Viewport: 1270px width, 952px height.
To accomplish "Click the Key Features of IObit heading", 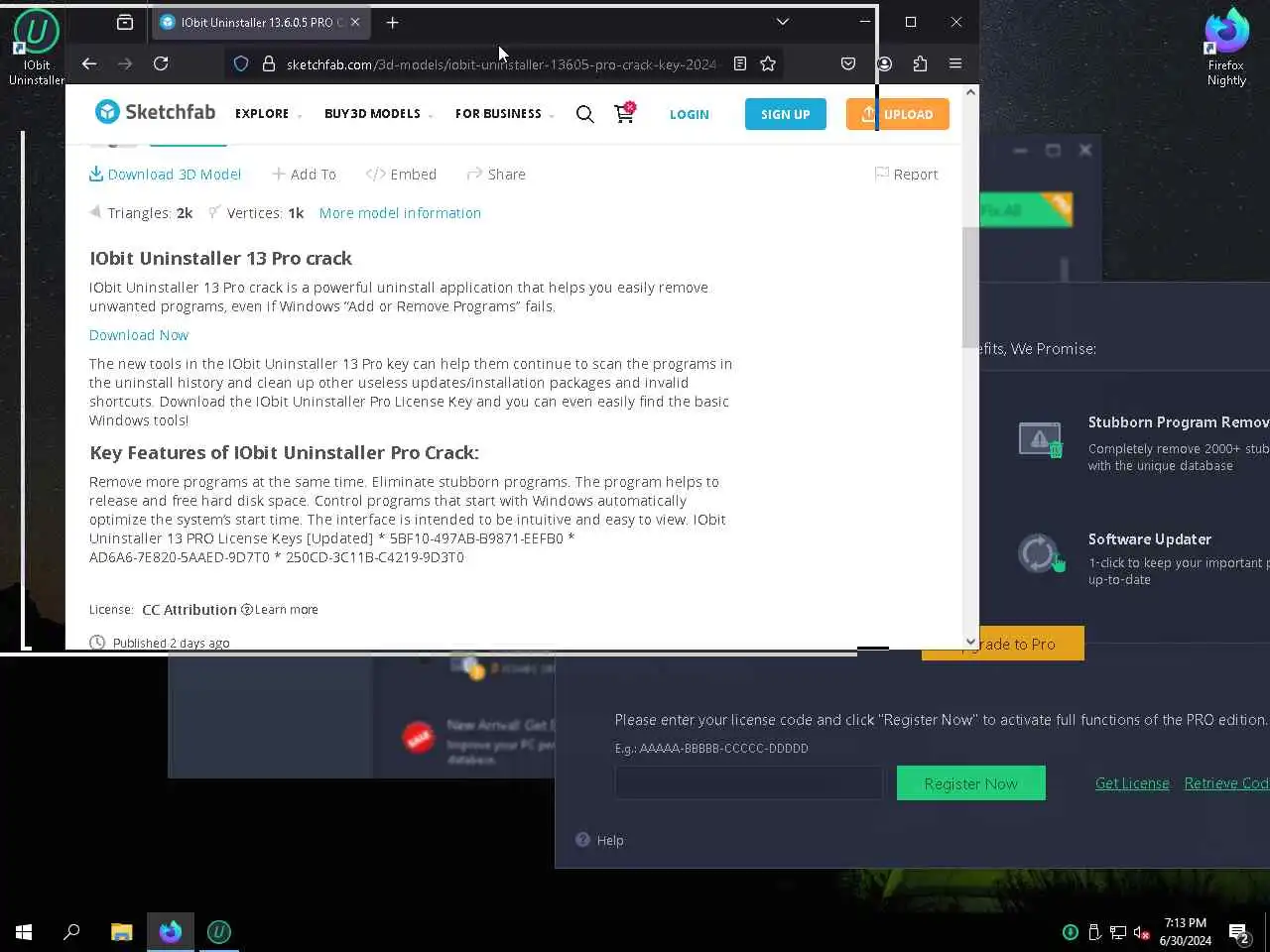I will 284,452.
